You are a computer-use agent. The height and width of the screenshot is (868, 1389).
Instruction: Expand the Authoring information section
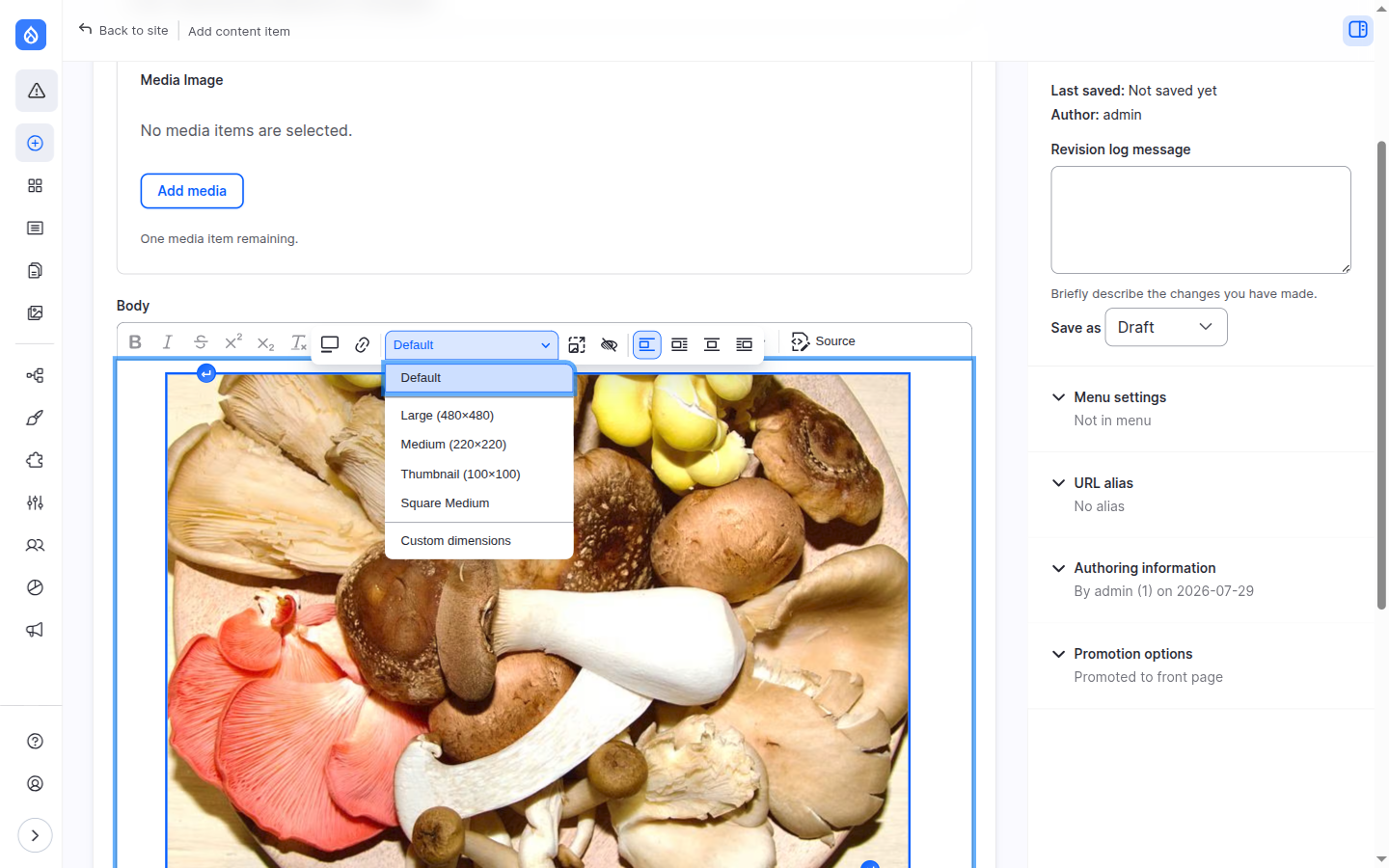pyautogui.click(x=1145, y=568)
